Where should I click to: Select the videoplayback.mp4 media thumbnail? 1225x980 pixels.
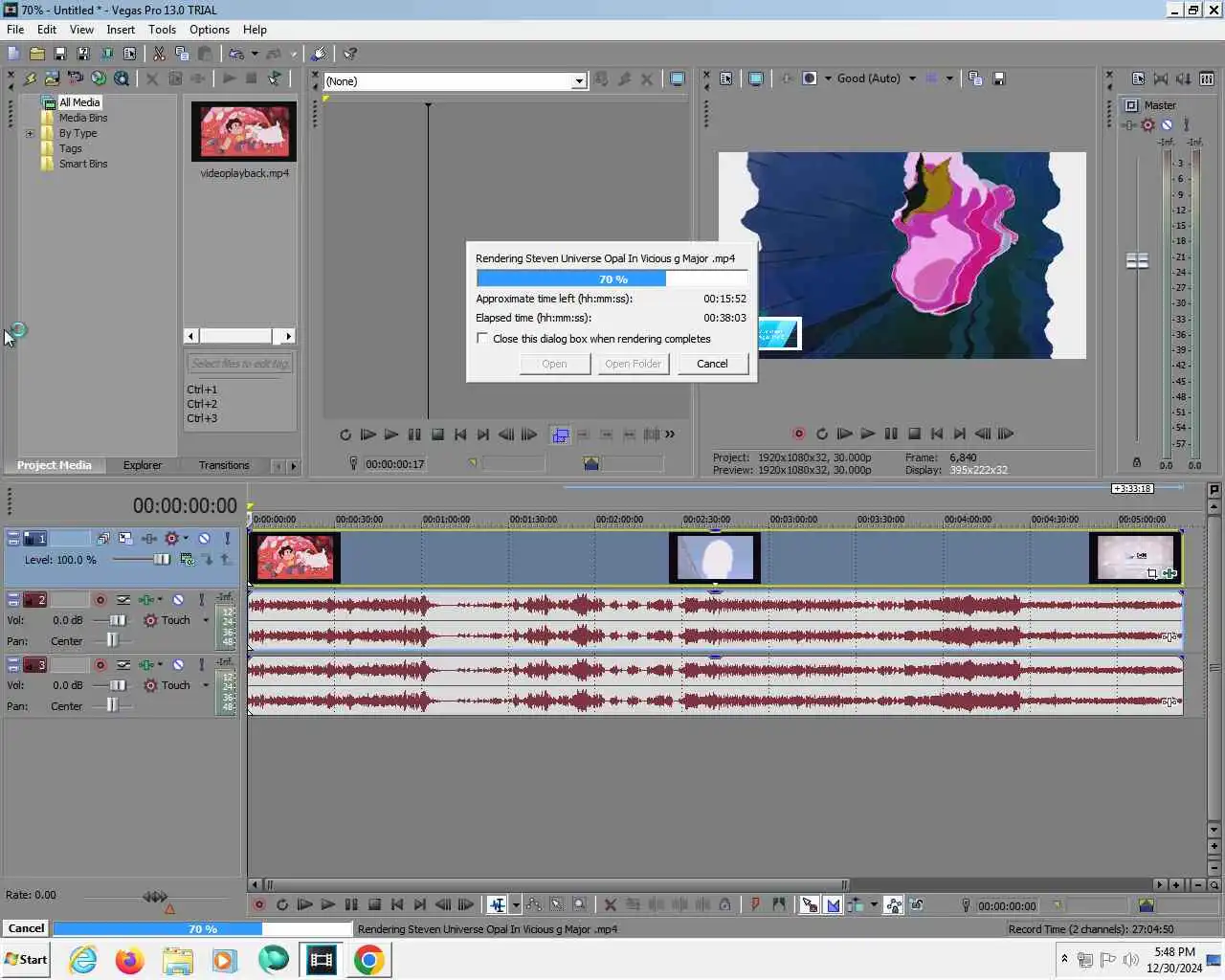click(x=244, y=131)
